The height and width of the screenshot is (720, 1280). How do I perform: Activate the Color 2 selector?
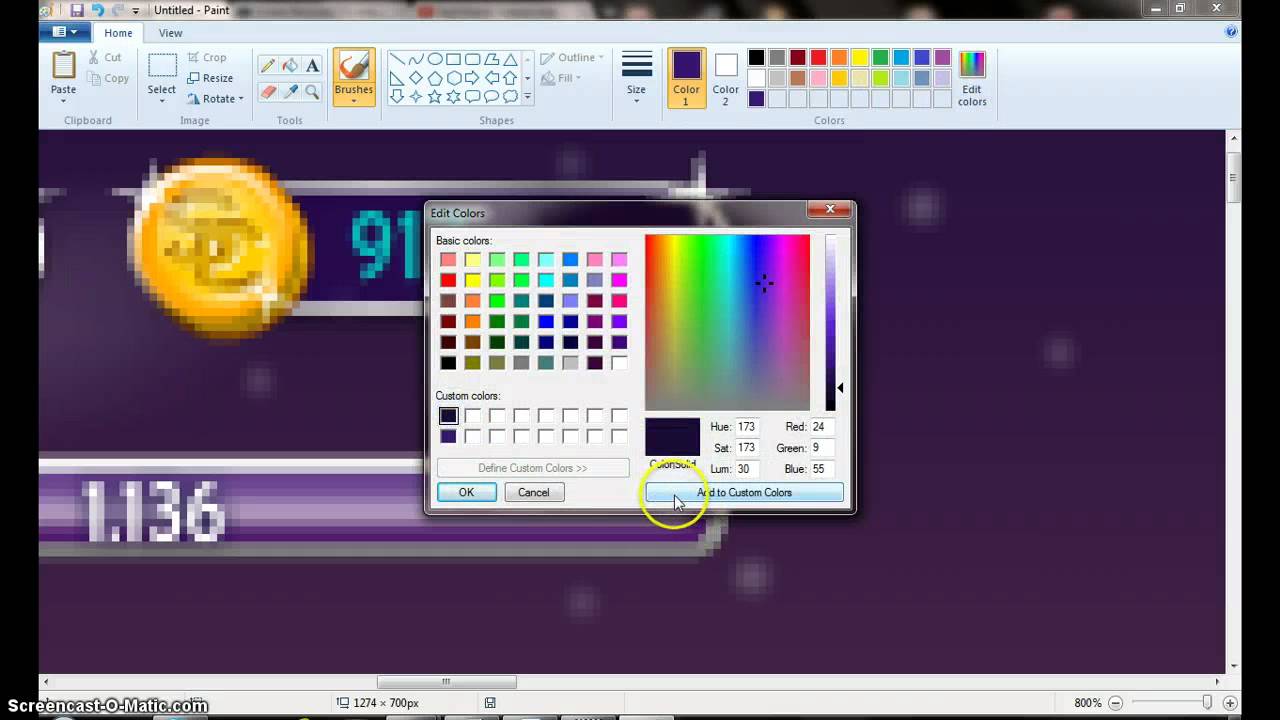(x=726, y=77)
